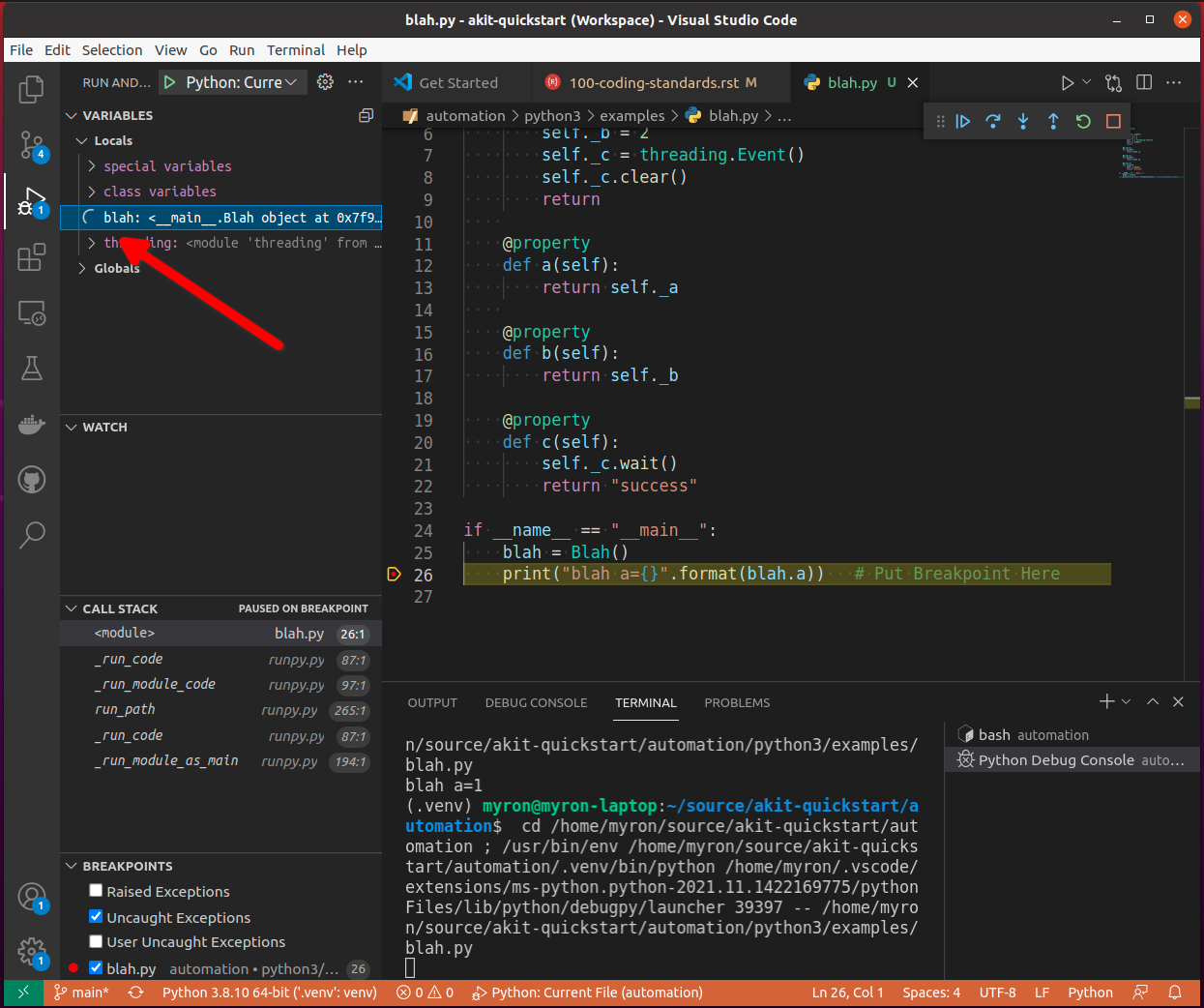Select the Step Over debug icon
This screenshot has height=1008, width=1204.
pos(993,121)
